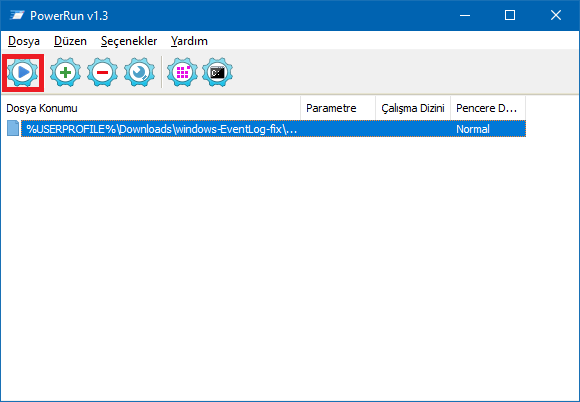Click the Normal window state cell
The image size is (580, 402).
[x=473, y=129]
